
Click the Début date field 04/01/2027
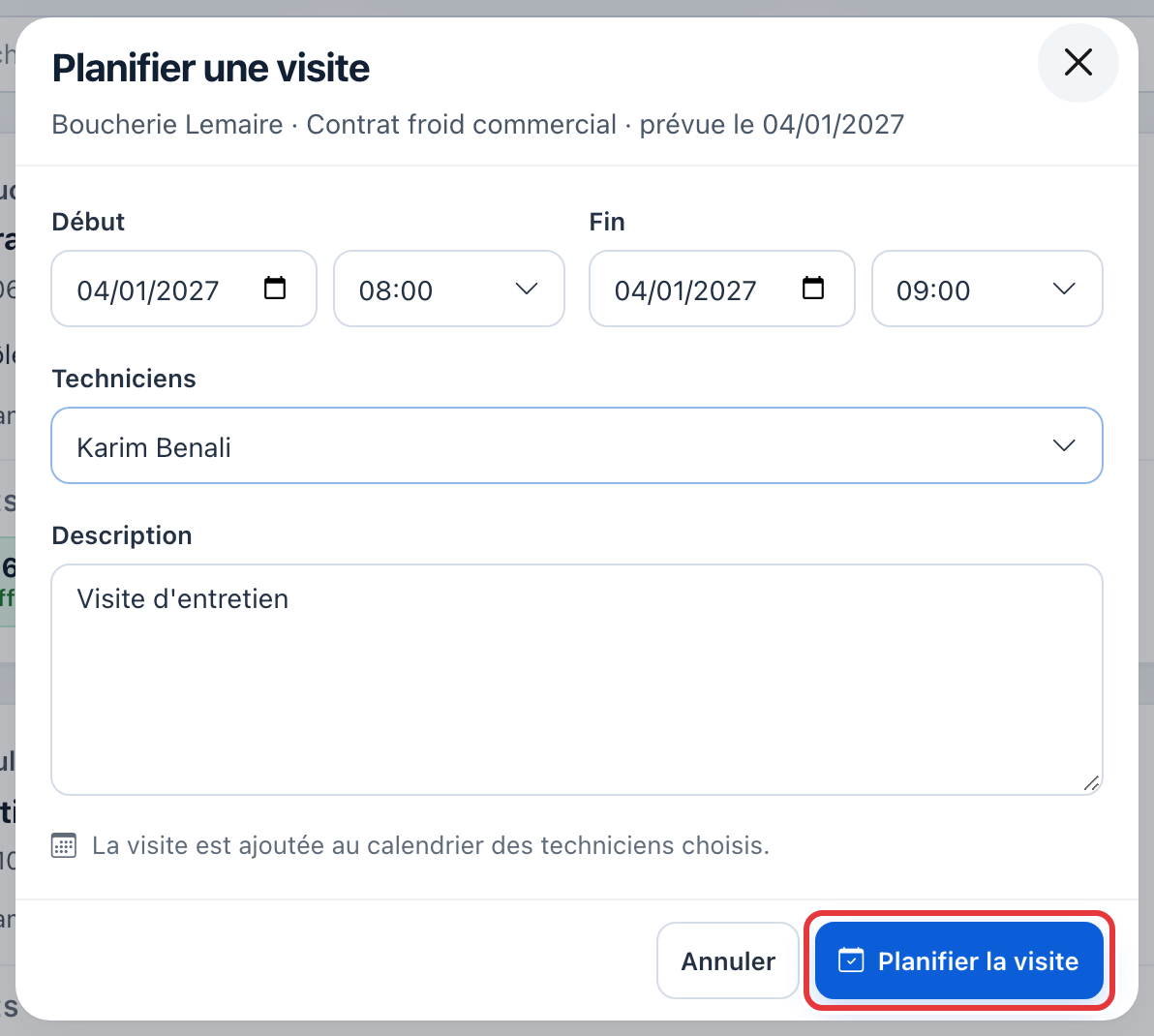click(184, 289)
